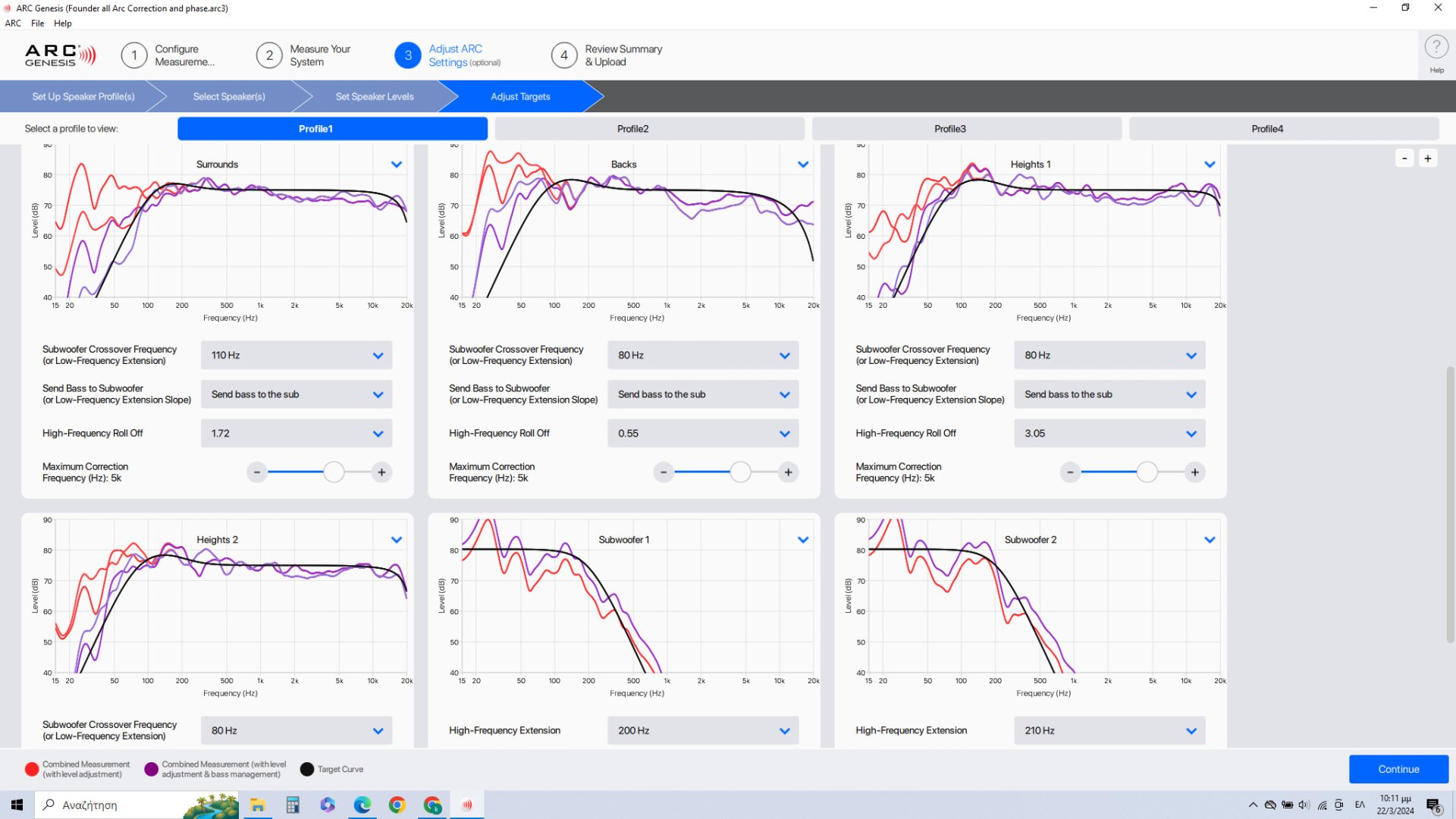The width and height of the screenshot is (1456, 819).
Task: Open Subwoofer 1 High-Frequency Extension 200 Hz dropdown
Action: pos(703,730)
